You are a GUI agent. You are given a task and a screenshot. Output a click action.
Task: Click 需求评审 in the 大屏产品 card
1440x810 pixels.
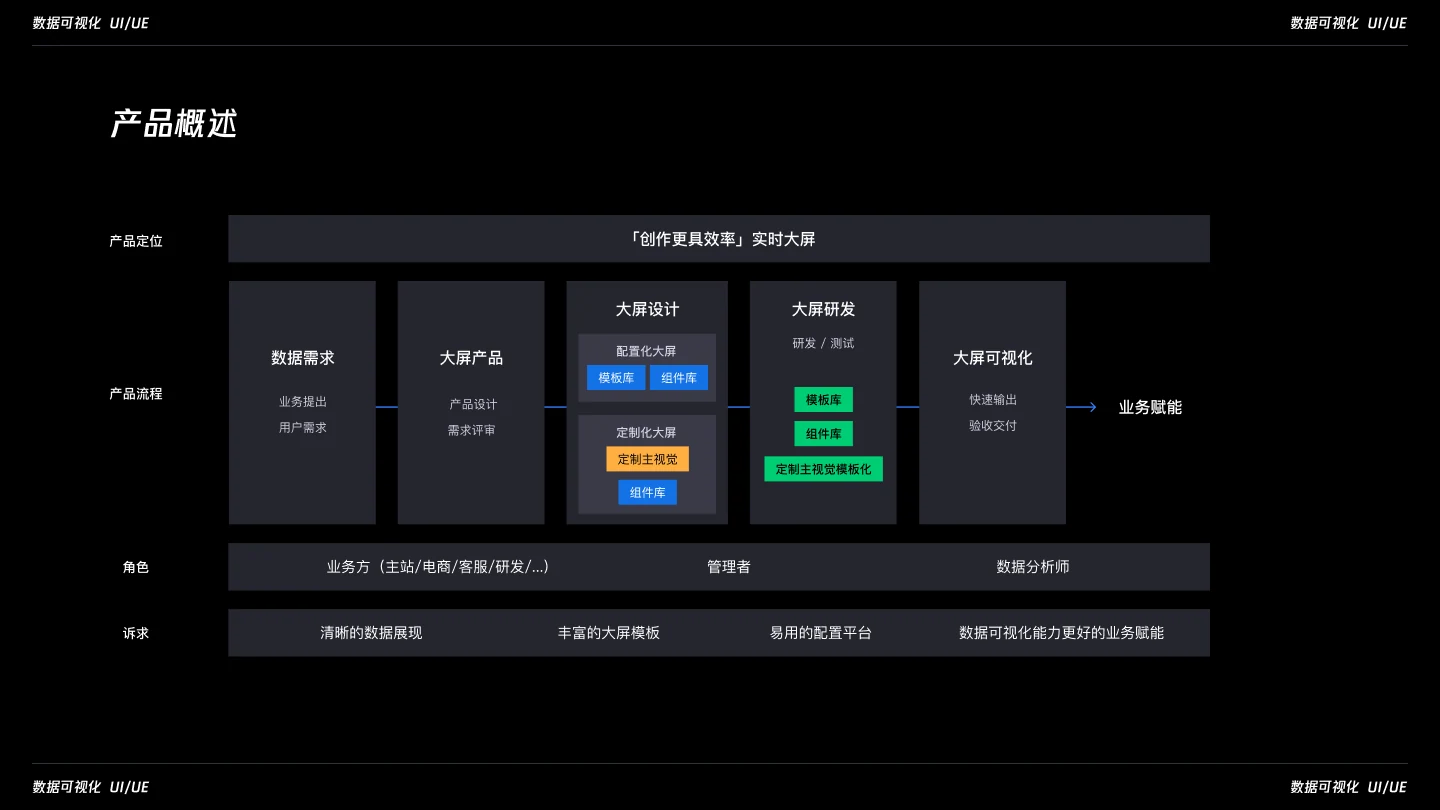coord(472,431)
